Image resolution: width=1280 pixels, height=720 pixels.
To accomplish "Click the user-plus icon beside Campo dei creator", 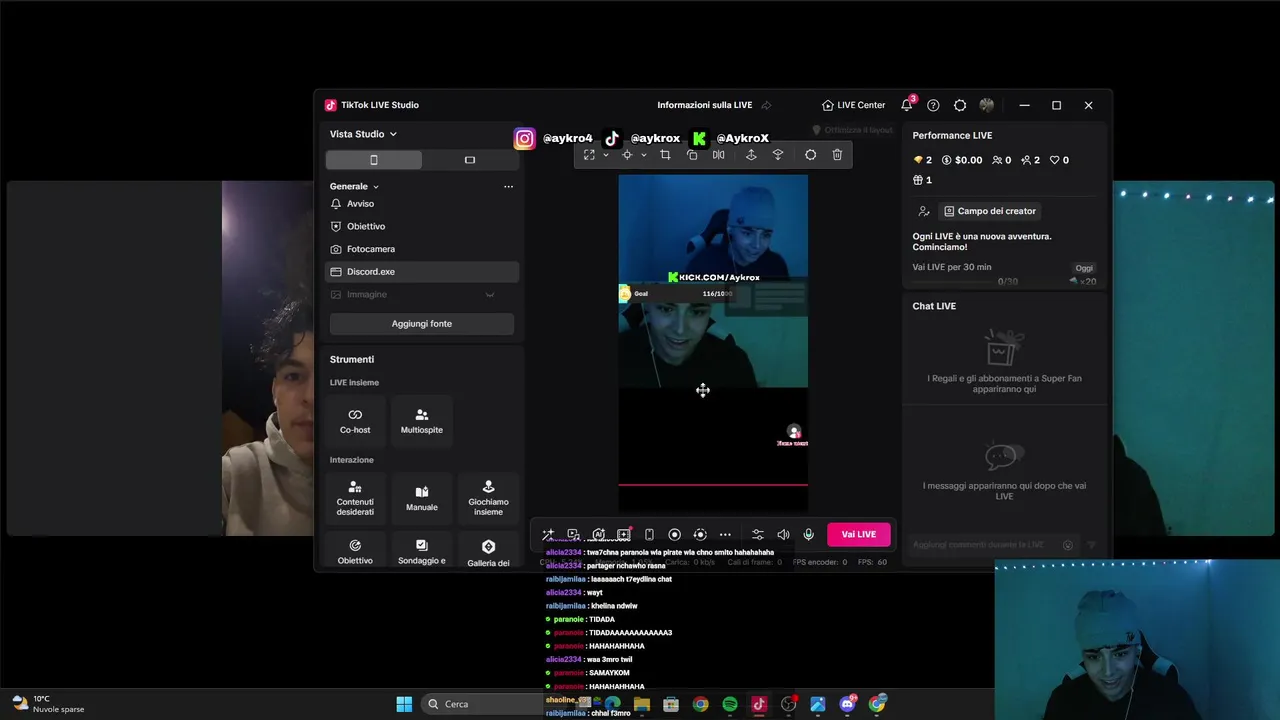I will click(x=924, y=211).
